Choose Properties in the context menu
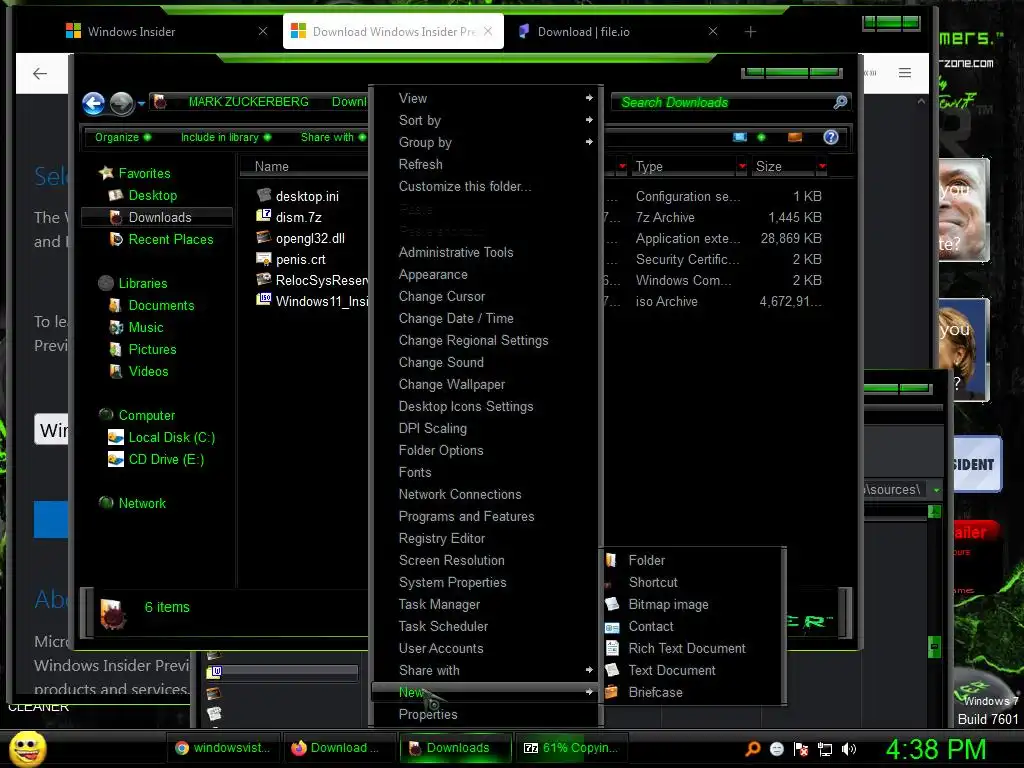This screenshot has width=1024, height=768. click(x=428, y=714)
